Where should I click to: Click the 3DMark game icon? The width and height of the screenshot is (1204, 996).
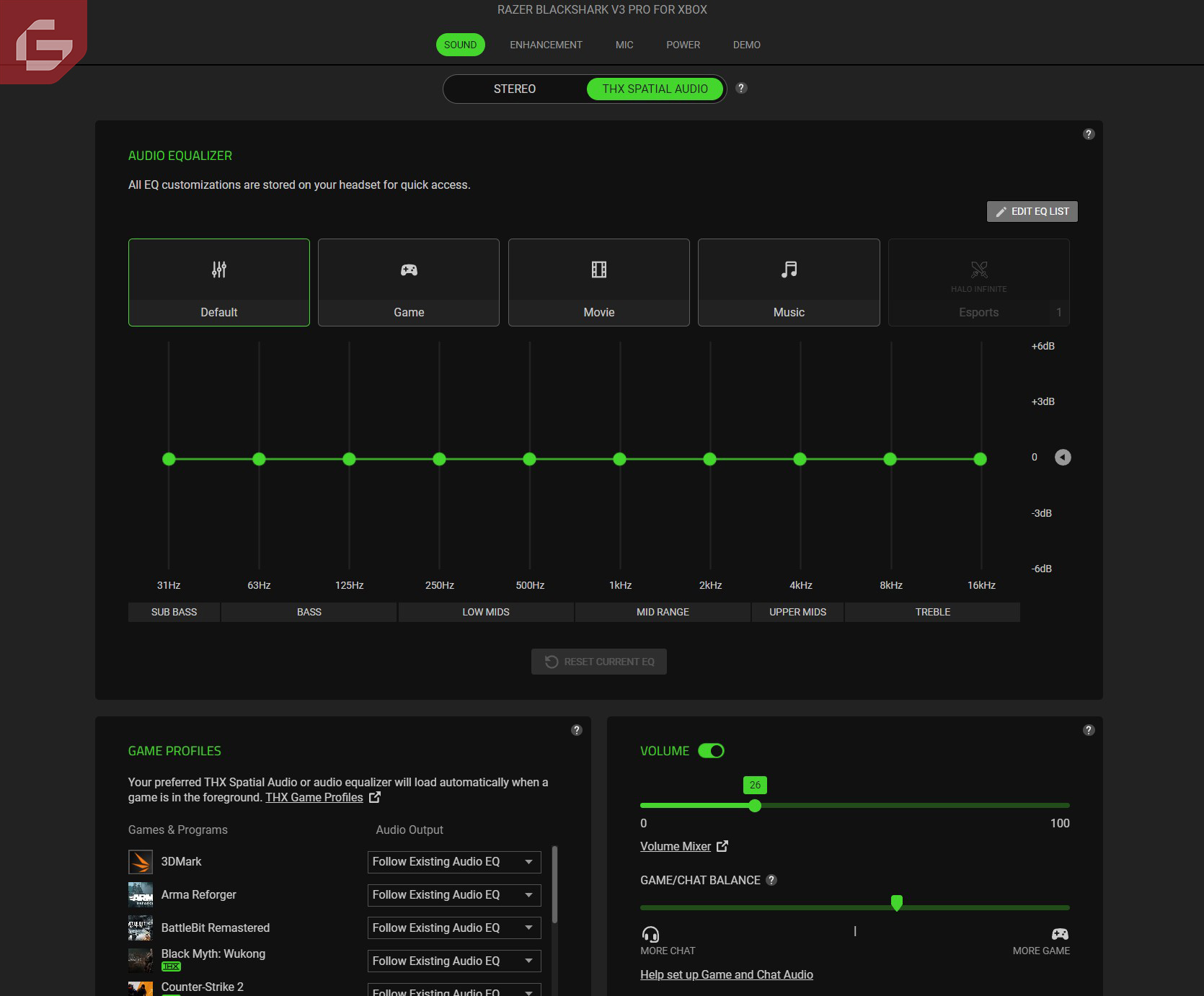click(x=141, y=862)
